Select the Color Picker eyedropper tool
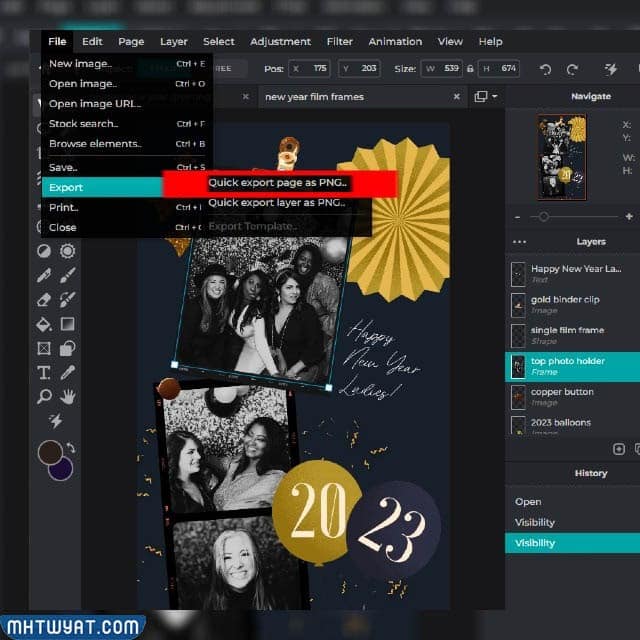 click(x=67, y=372)
